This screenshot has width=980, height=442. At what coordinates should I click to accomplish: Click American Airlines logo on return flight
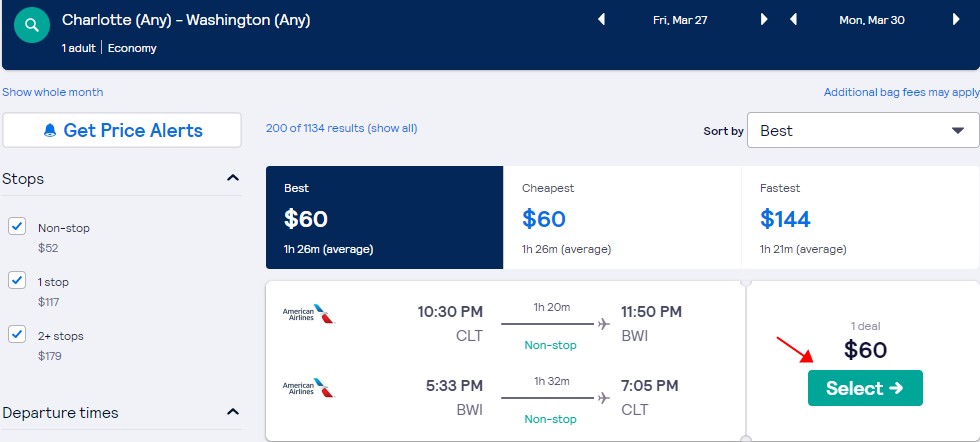308,388
